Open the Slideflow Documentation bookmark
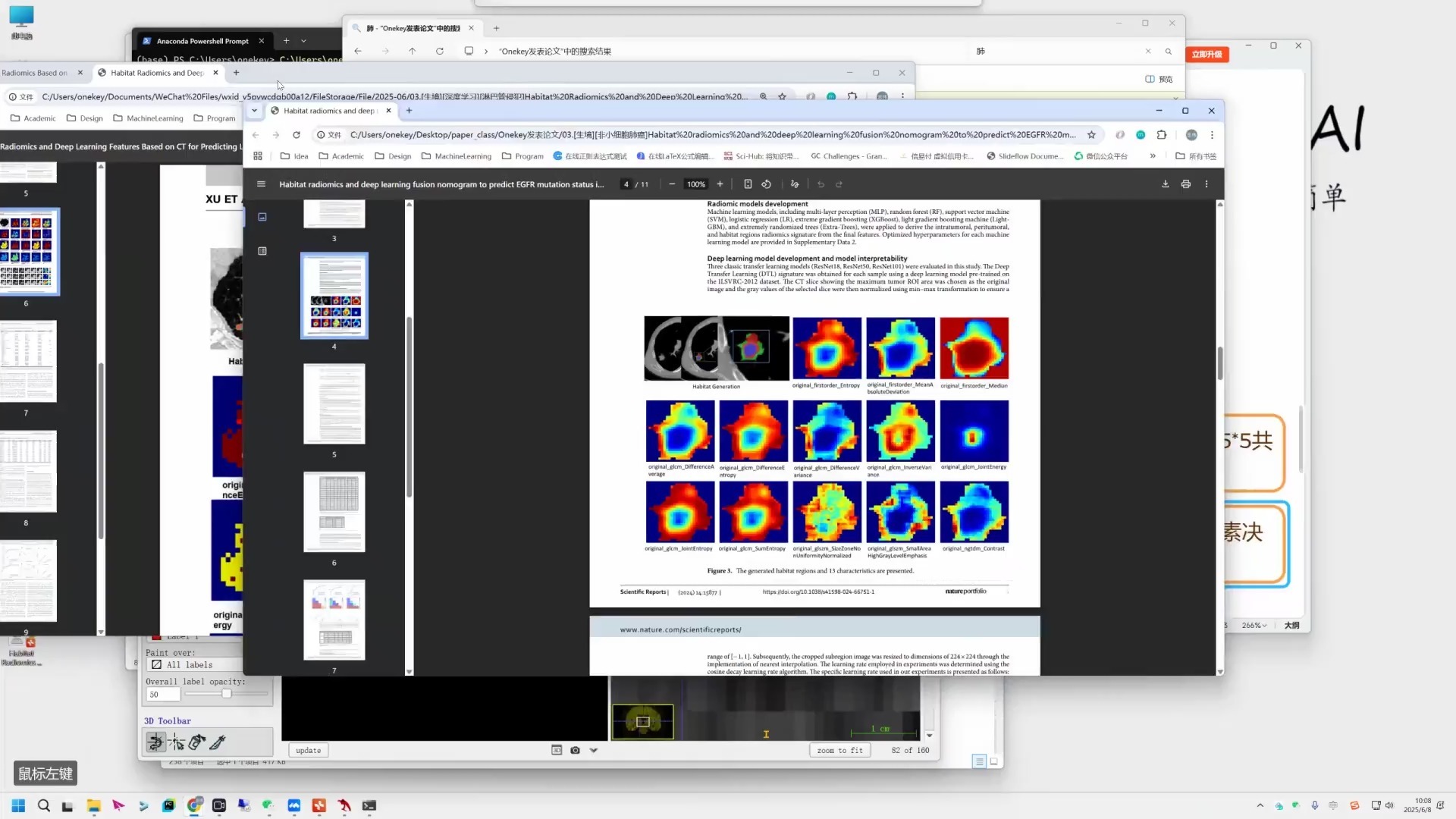The width and height of the screenshot is (1456, 819). point(1025,156)
